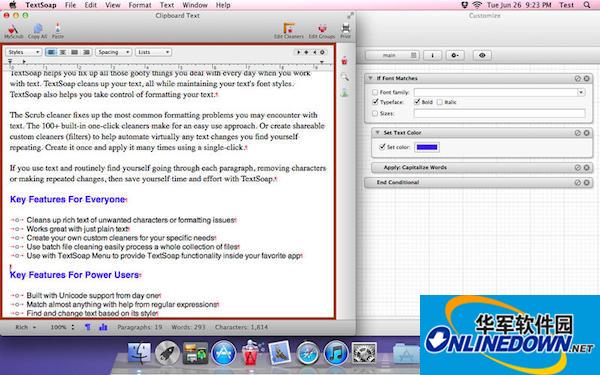The height and width of the screenshot is (375, 600).
Task: Open the 100% zoom stepper popup
Action: tap(62, 327)
